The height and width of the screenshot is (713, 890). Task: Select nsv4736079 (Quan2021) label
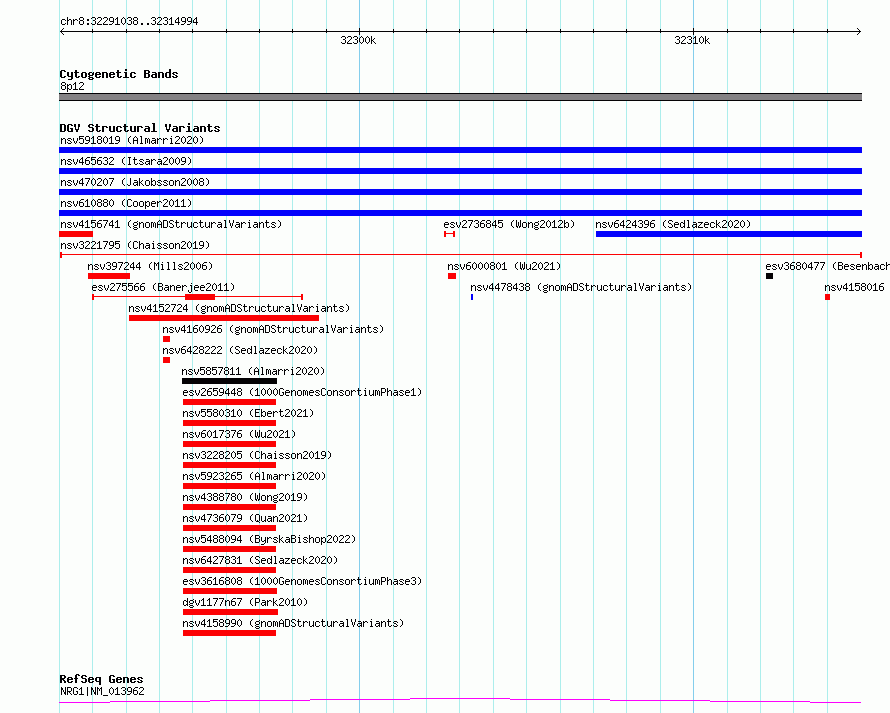coord(245,518)
